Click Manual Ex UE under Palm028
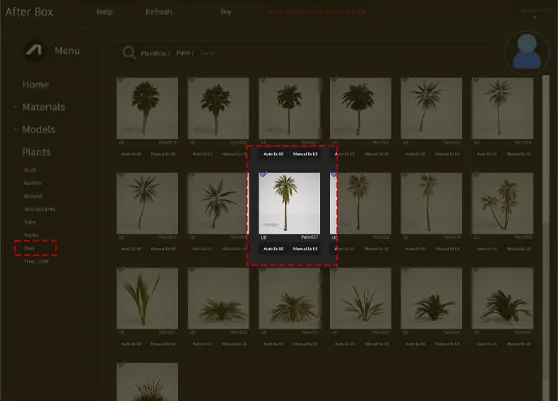This screenshot has width=558, height=401. tap(377, 249)
